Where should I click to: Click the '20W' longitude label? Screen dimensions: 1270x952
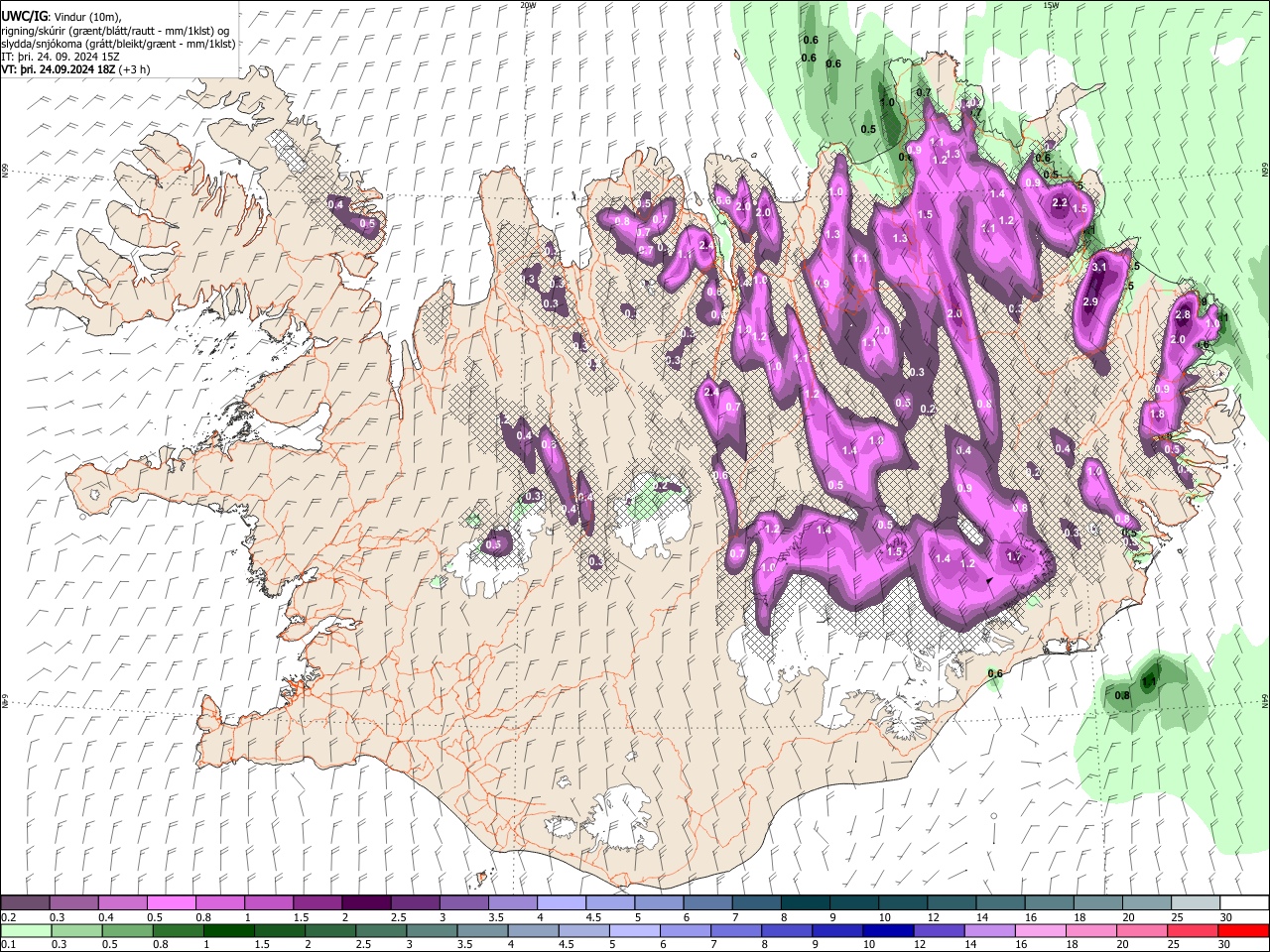pyautogui.click(x=528, y=5)
